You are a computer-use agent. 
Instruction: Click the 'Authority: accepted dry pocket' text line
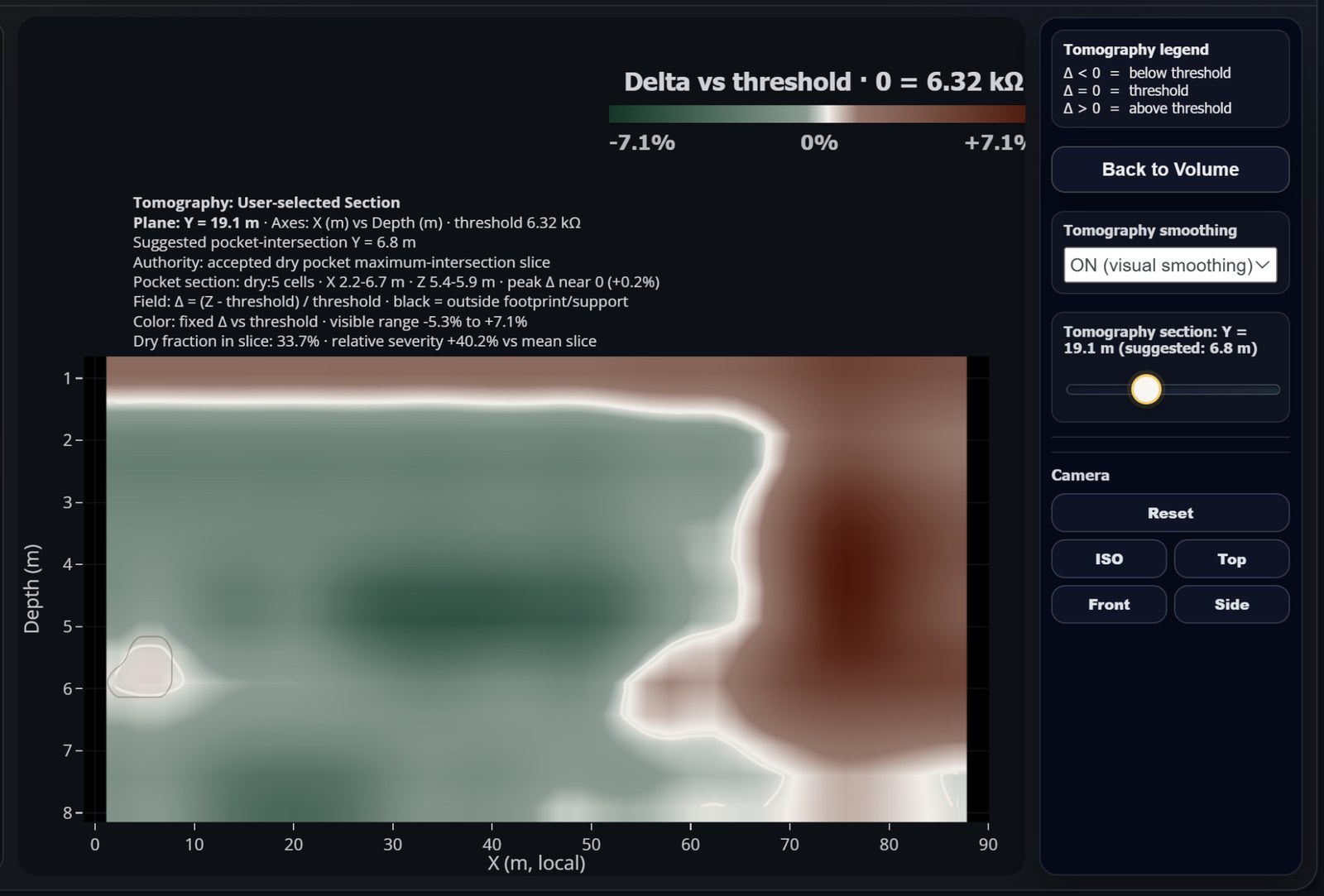click(342, 262)
